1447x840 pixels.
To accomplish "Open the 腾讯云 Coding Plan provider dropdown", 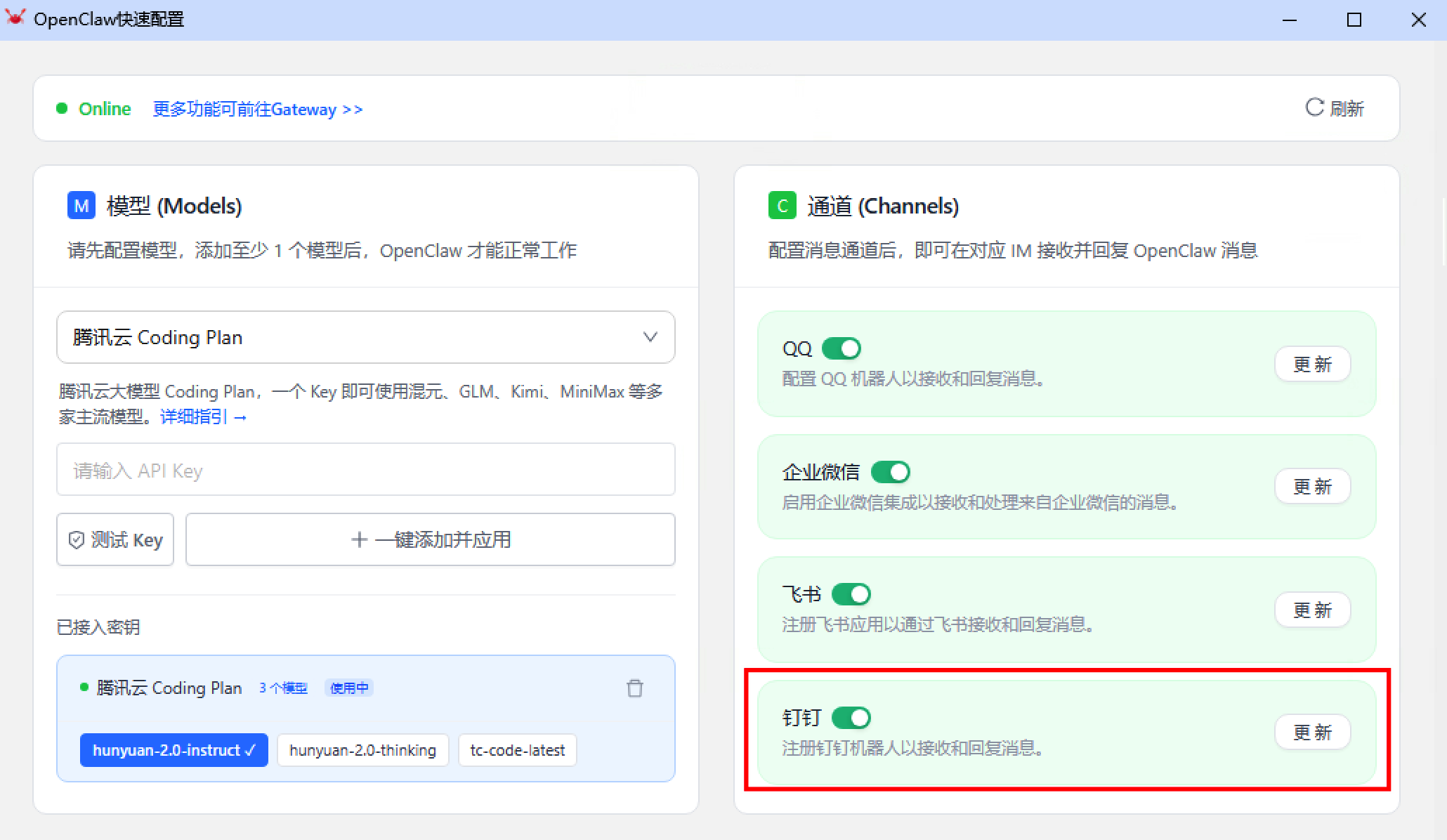I will click(365, 337).
